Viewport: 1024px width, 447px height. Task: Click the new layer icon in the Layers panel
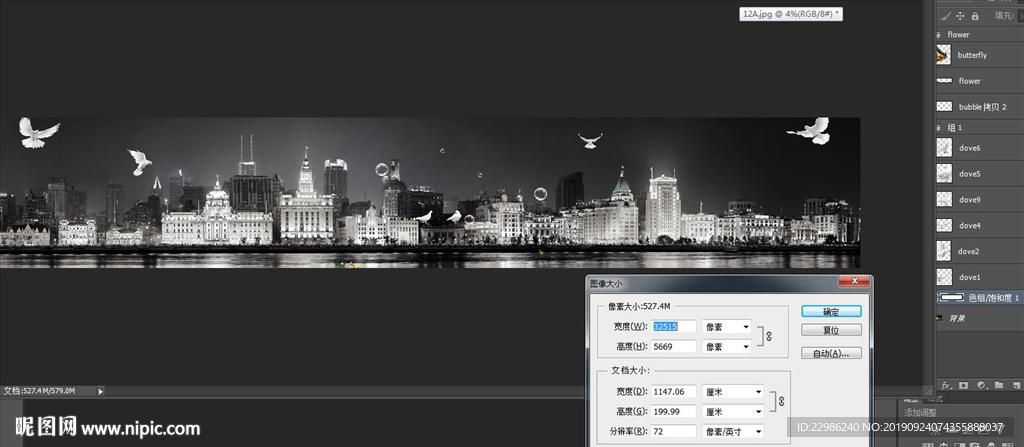1016,386
